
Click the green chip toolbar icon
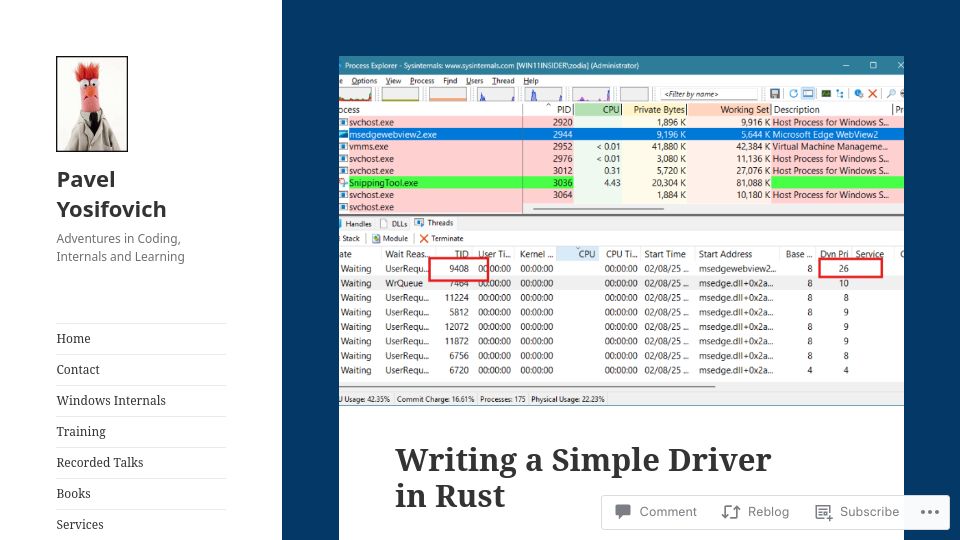coord(826,94)
